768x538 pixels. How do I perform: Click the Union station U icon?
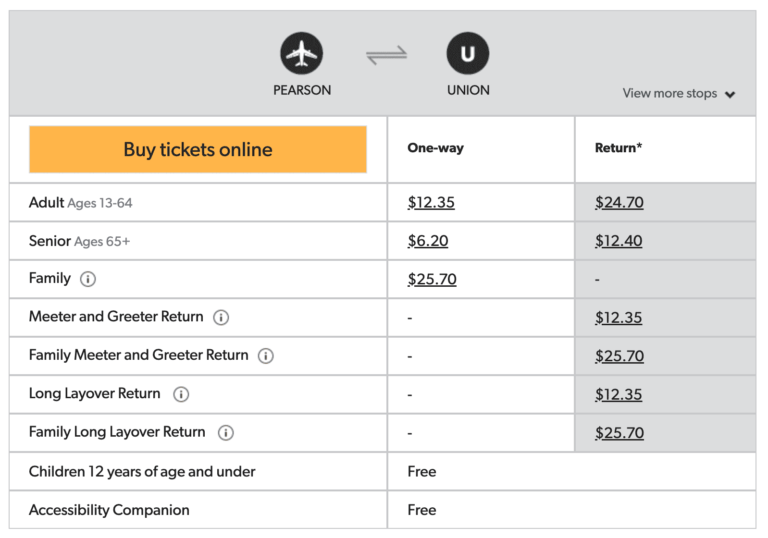467,53
